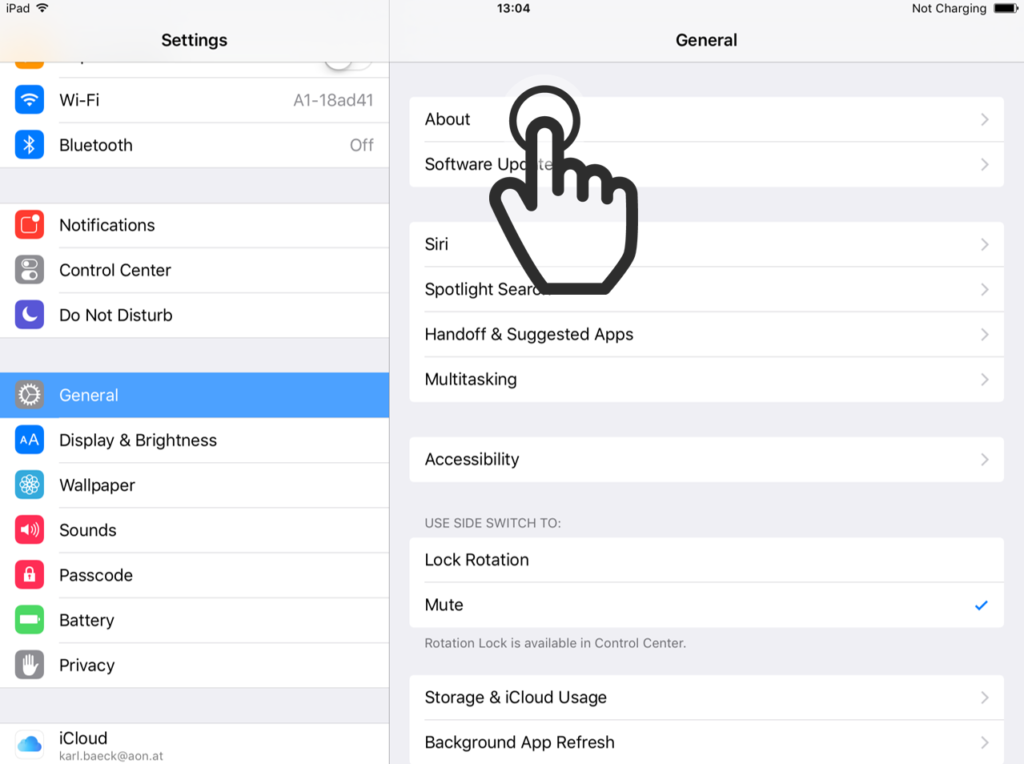Tap the iCloud account email karl.baeck@aon.at
Viewport: 1024px width, 764px height.
pos(111,756)
